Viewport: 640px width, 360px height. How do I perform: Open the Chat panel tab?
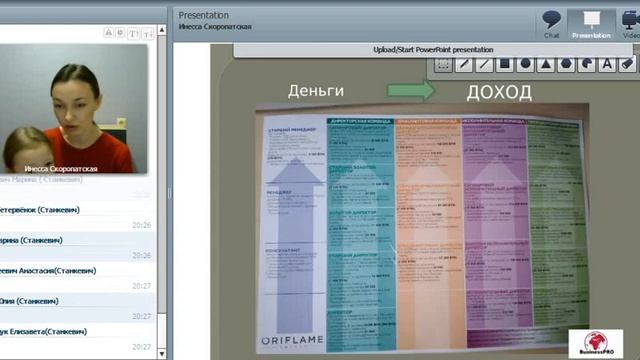tap(551, 24)
